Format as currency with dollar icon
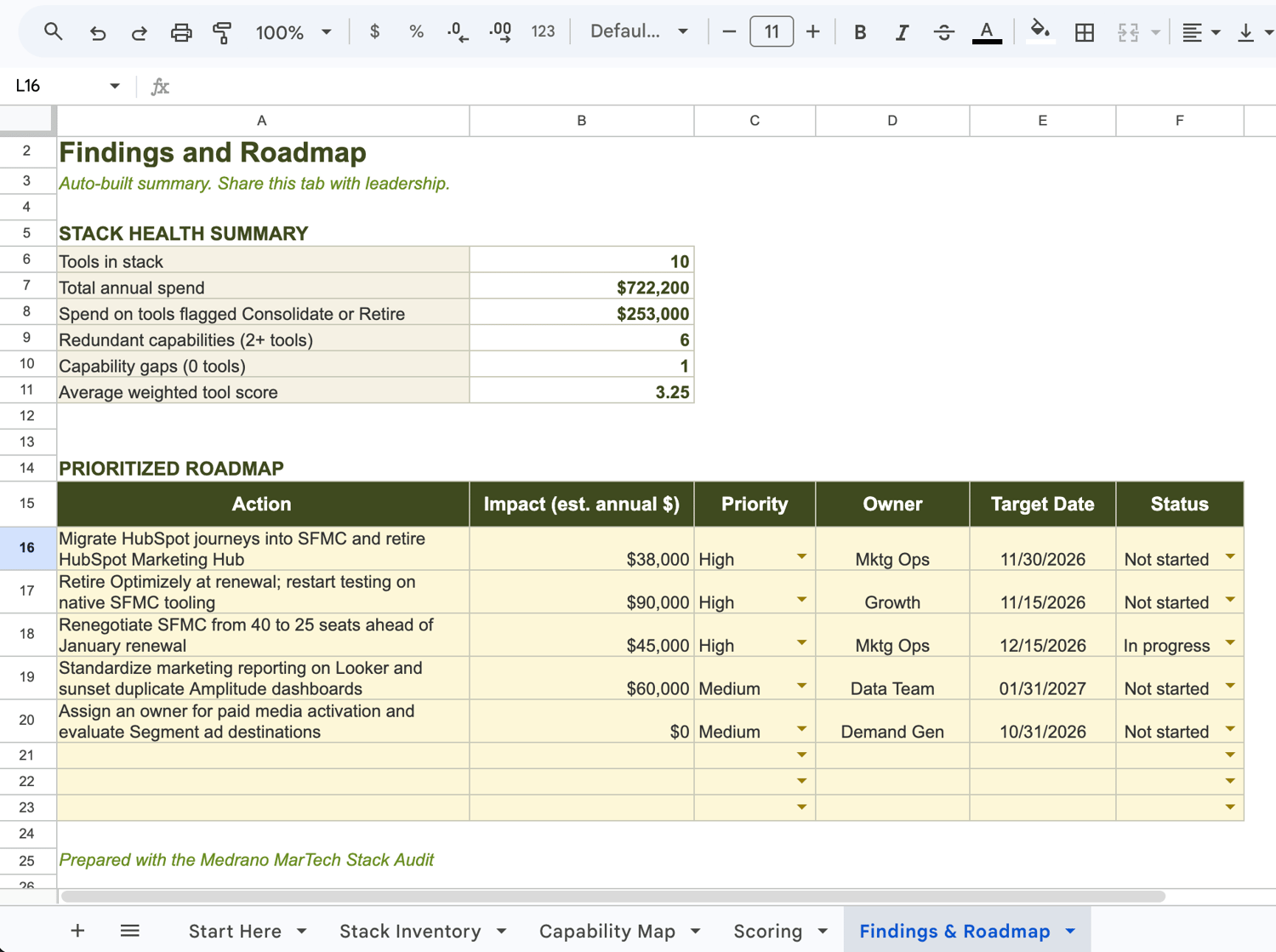Image resolution: width=1276 pixels, height=952 pixels. pyautogui.click(x=374, y=32)
